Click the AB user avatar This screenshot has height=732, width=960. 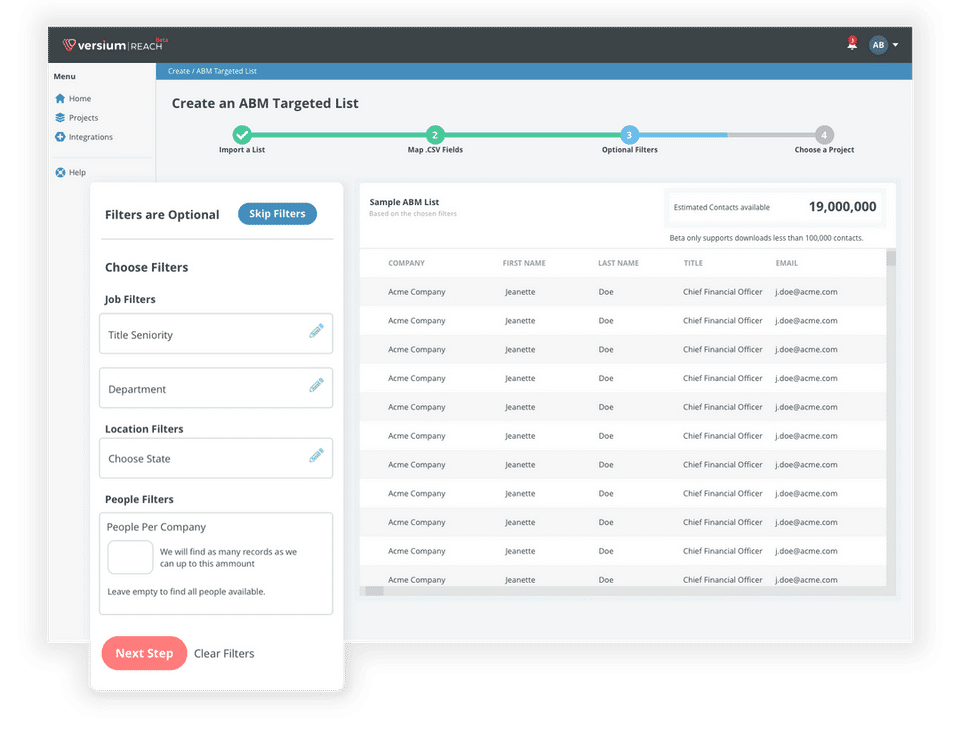[878, 45]
